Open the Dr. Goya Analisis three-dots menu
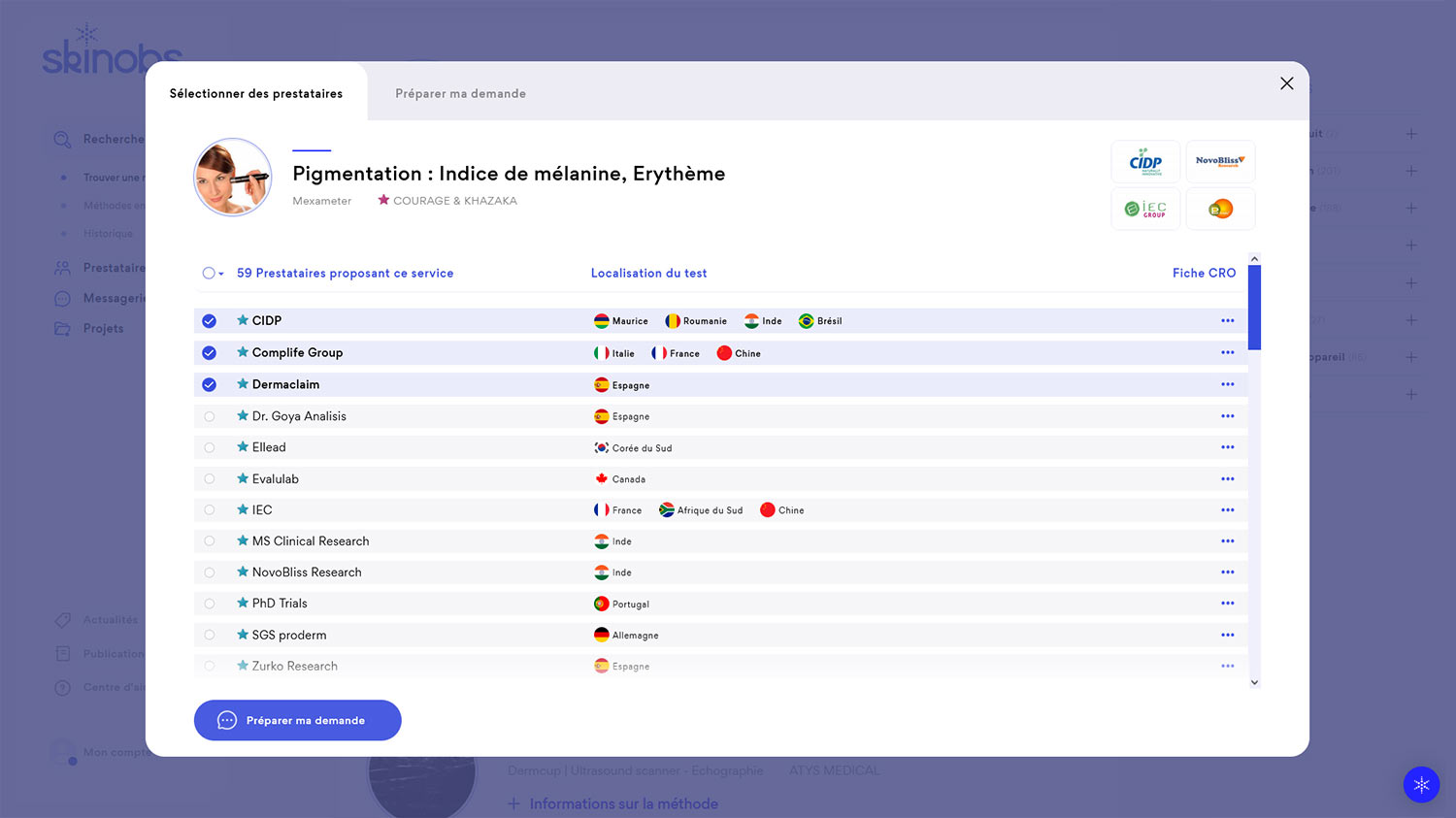 pyautogui.click(x=1228, y=416)
